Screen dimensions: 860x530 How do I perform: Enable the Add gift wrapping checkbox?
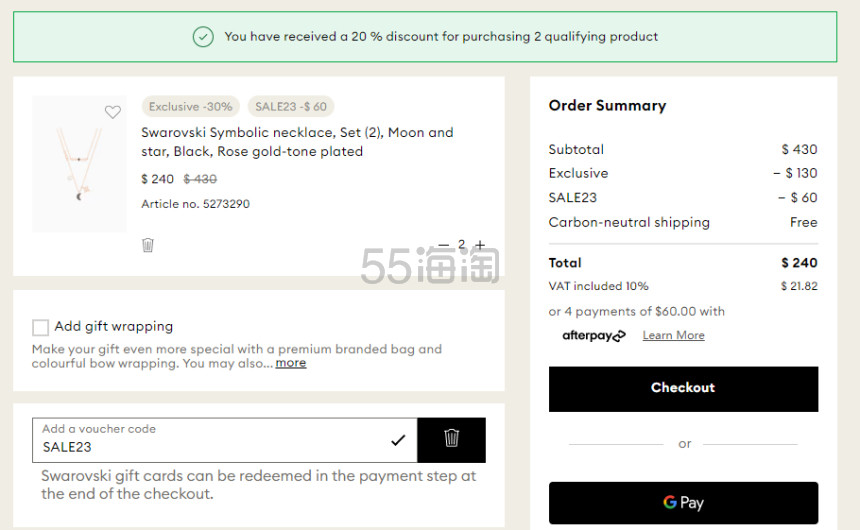[x=40, y=328]
